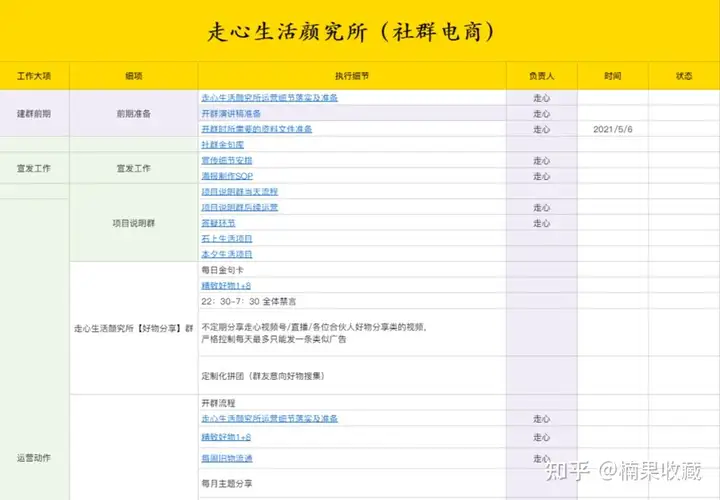
Task: Select 走心 owner cell in 2021/5/6 row
Action: (x=541, y=129)
